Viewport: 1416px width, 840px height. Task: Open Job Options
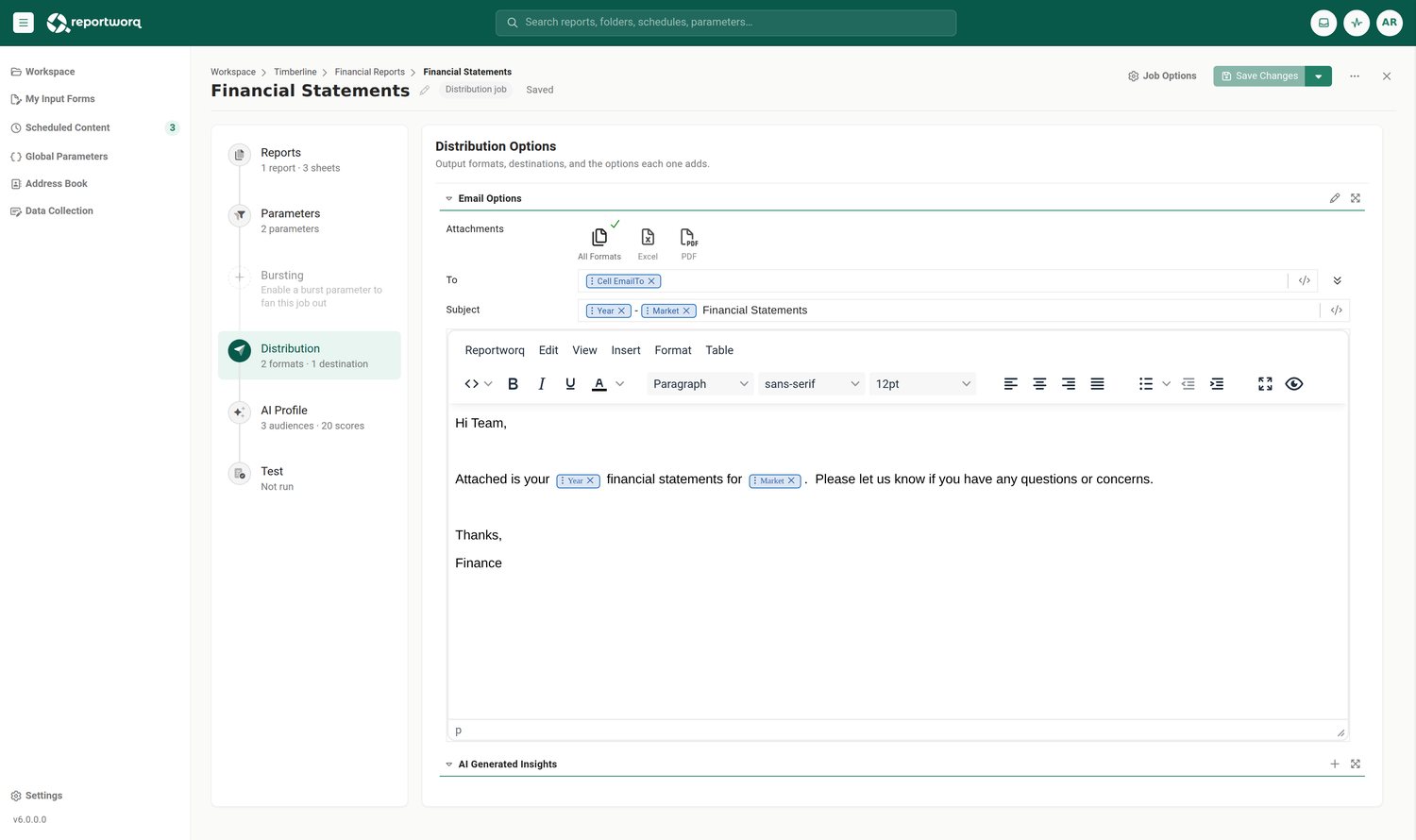coord(1162,76)
